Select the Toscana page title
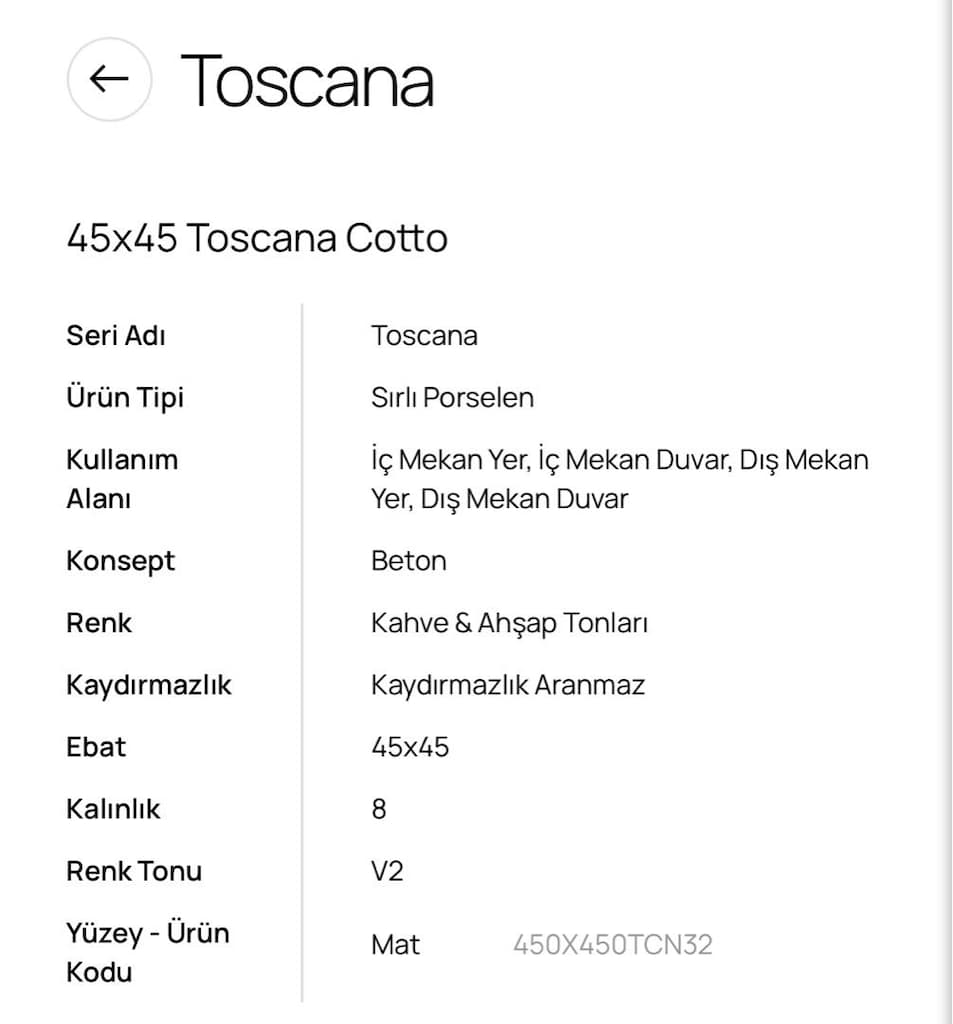The image size is (953, 1024). coord(307,81)
